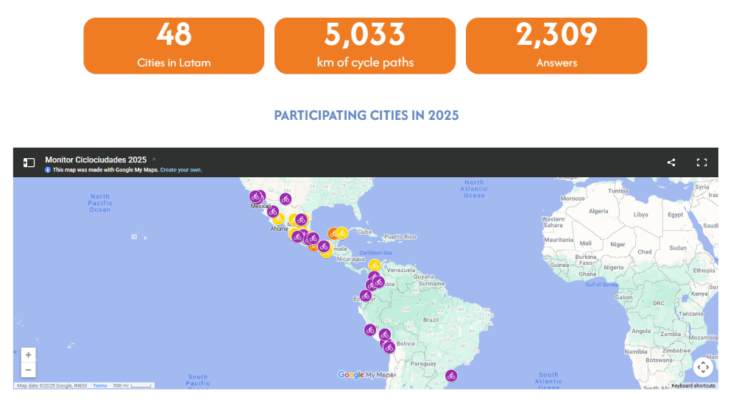
Task: Select the westernmost purple marker in Mexico
Action: pos(256,197)
